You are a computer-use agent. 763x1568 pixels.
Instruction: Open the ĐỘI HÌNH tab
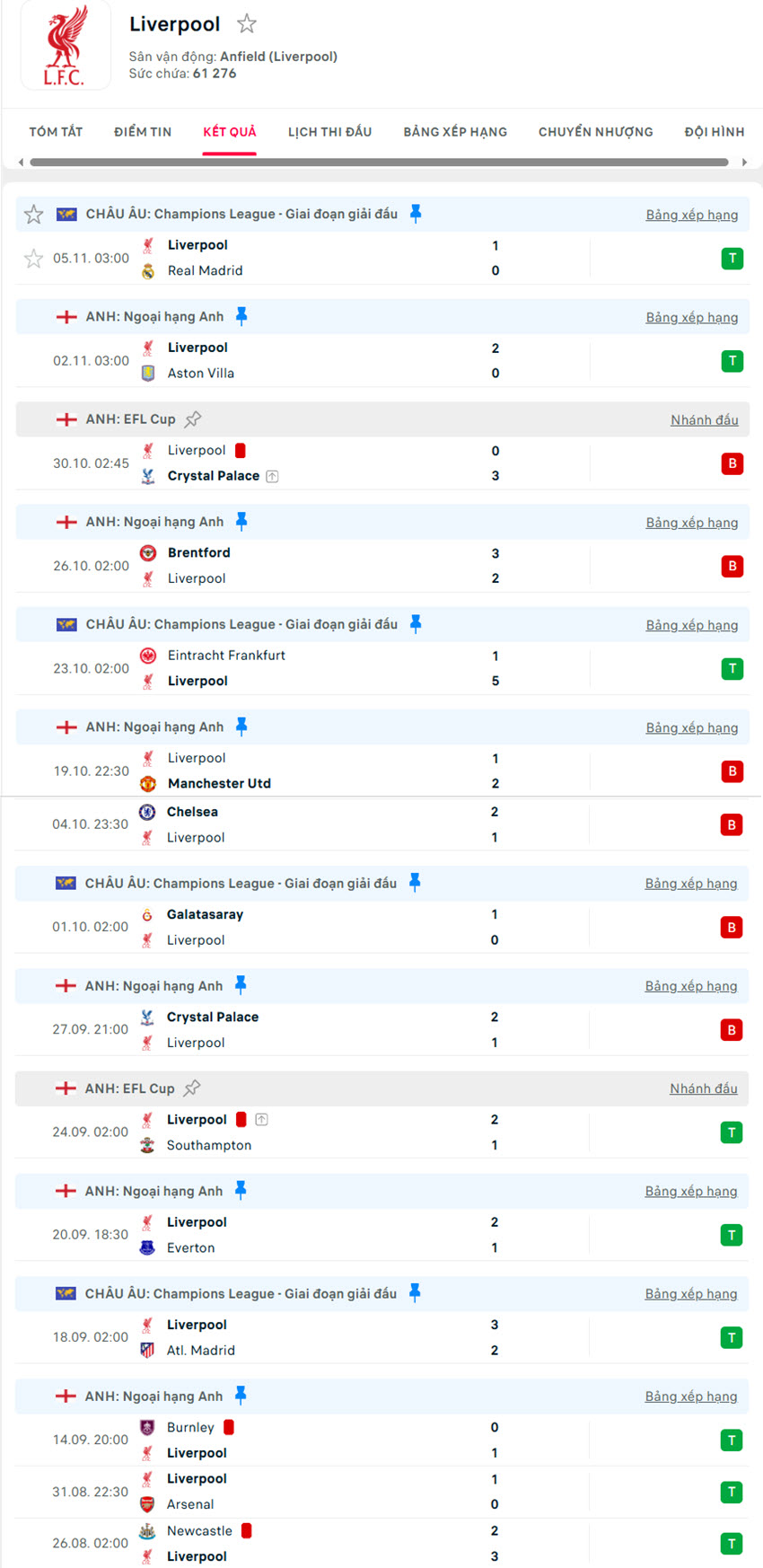(x=714, y=131)
